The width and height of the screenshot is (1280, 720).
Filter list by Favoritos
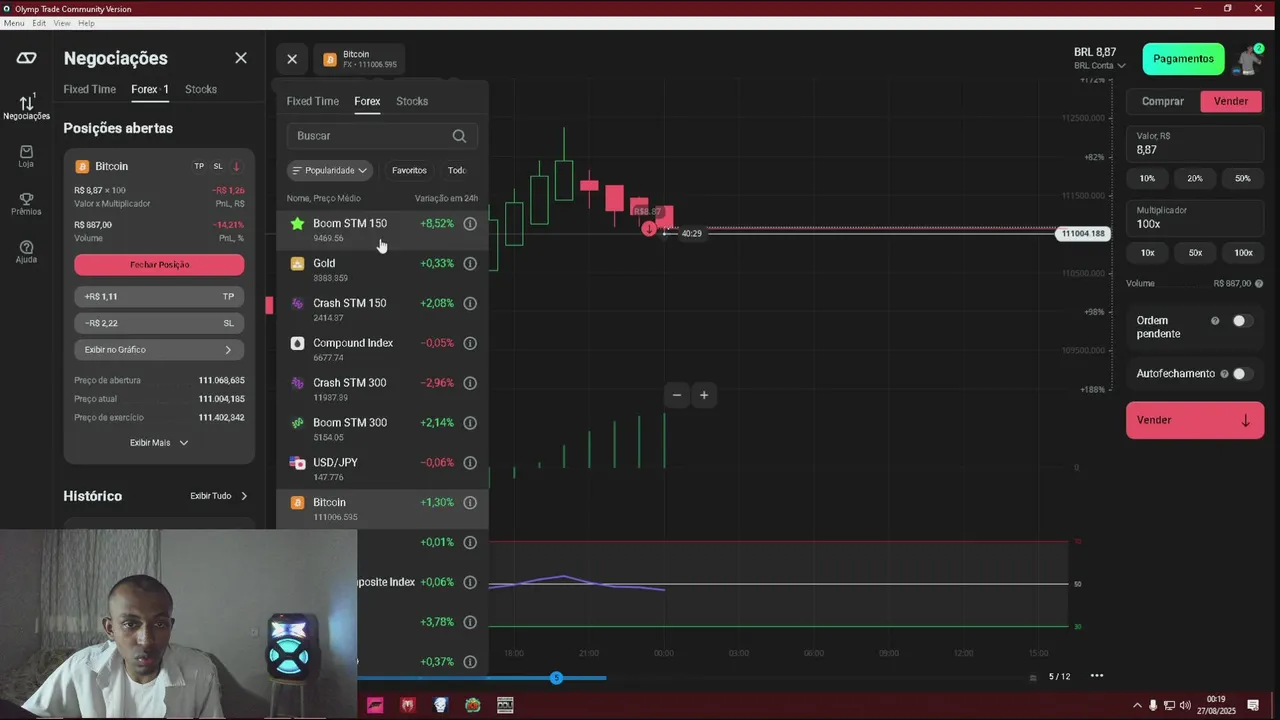(x=409, y=171)
